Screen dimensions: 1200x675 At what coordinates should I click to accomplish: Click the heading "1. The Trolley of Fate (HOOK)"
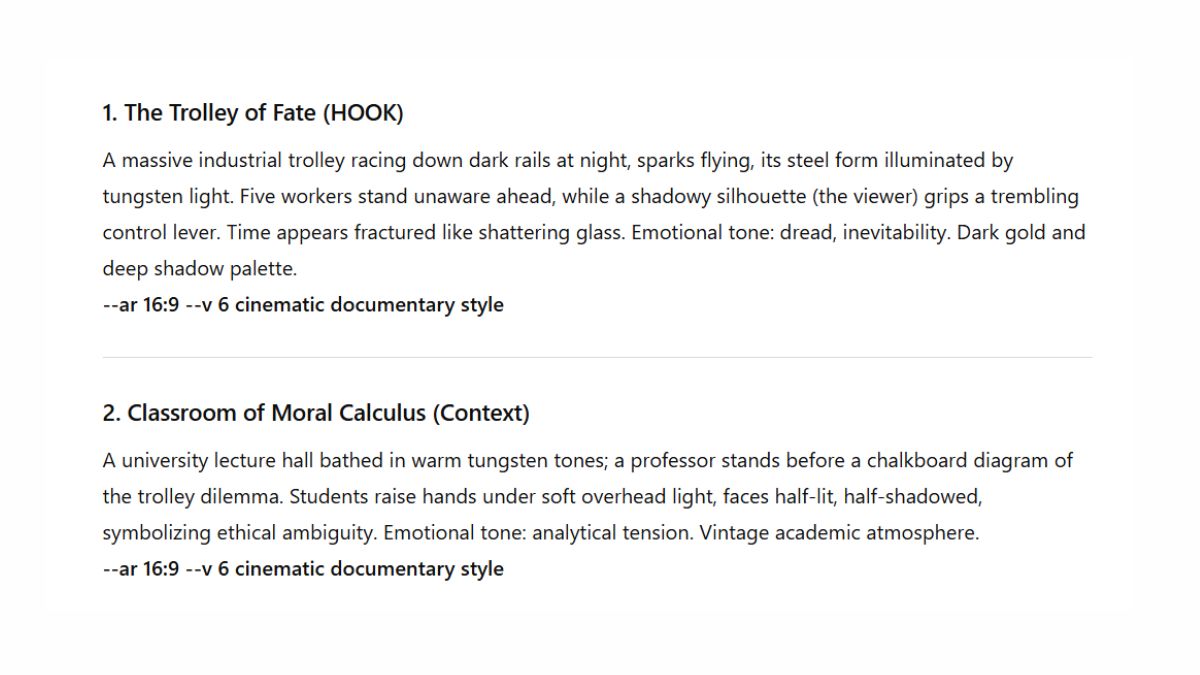point(252,113)
